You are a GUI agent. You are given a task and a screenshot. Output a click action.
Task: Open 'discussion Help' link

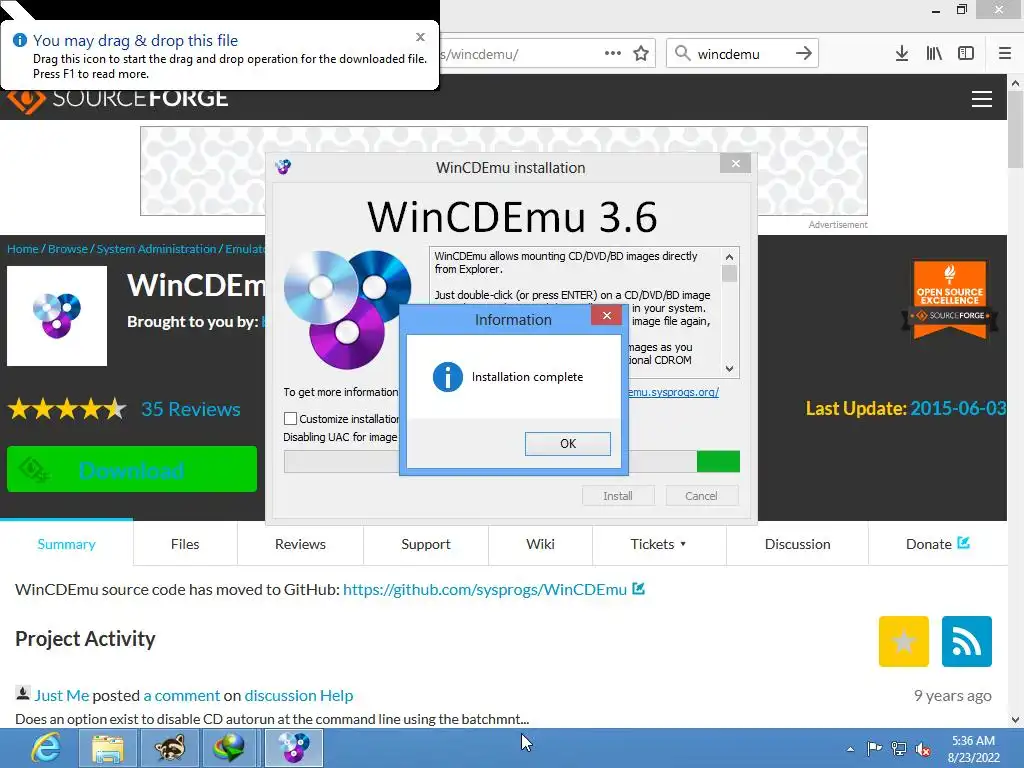pyautogui.click(x=298, y=696)
